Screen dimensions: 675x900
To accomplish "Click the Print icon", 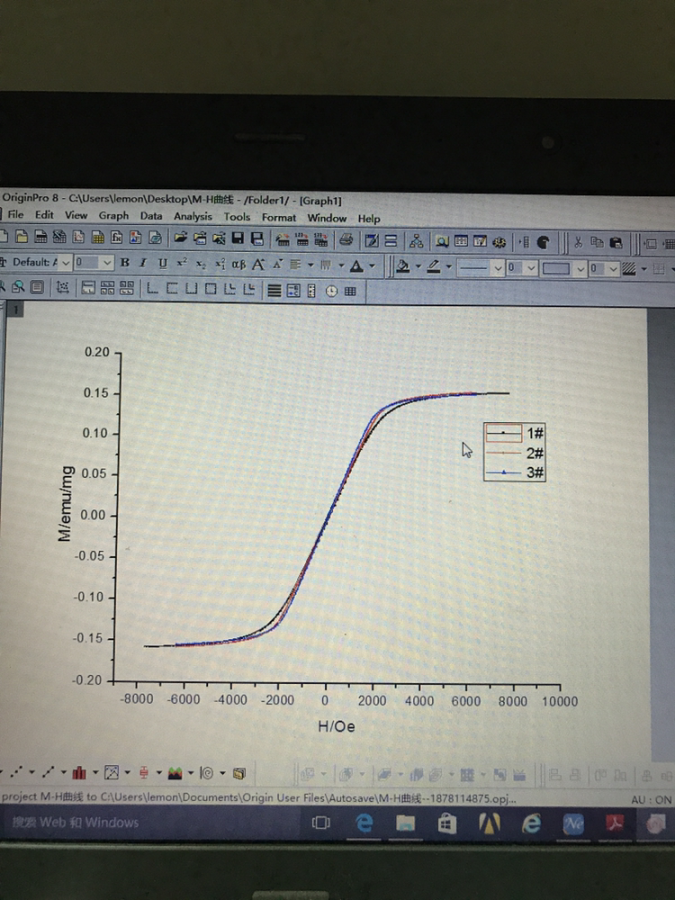I will pyautogui.click(x=346, y=240).
